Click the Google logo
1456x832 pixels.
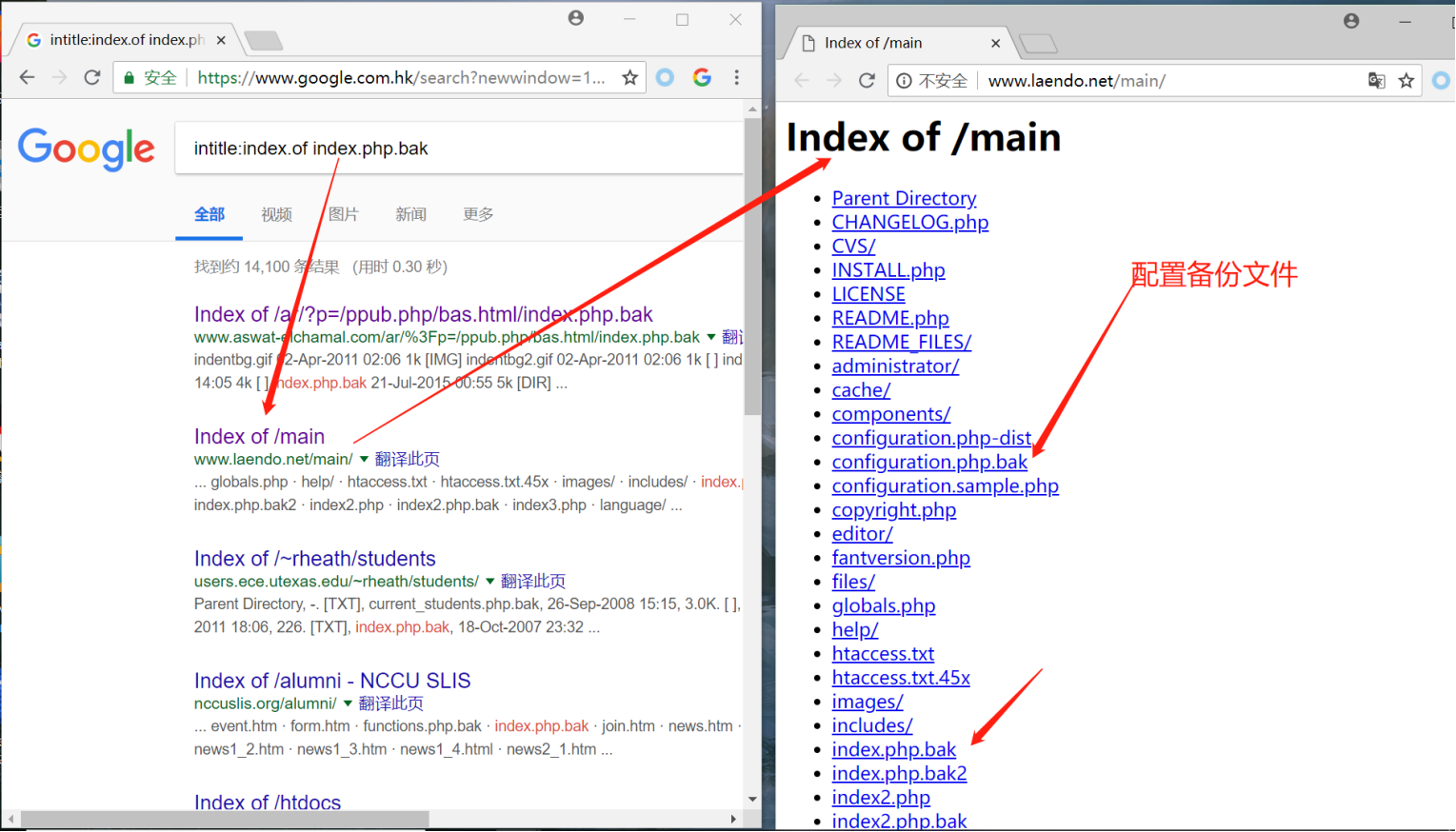86,149
